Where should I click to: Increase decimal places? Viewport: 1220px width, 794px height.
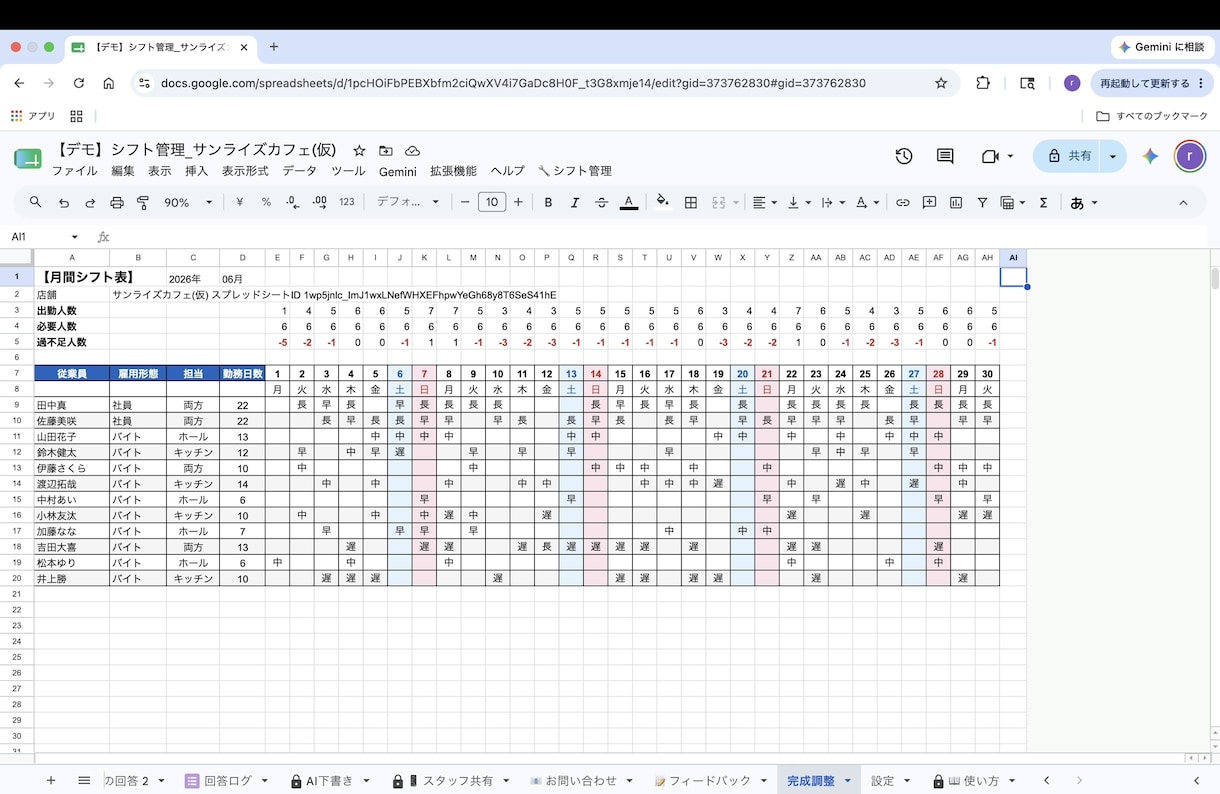320,202
